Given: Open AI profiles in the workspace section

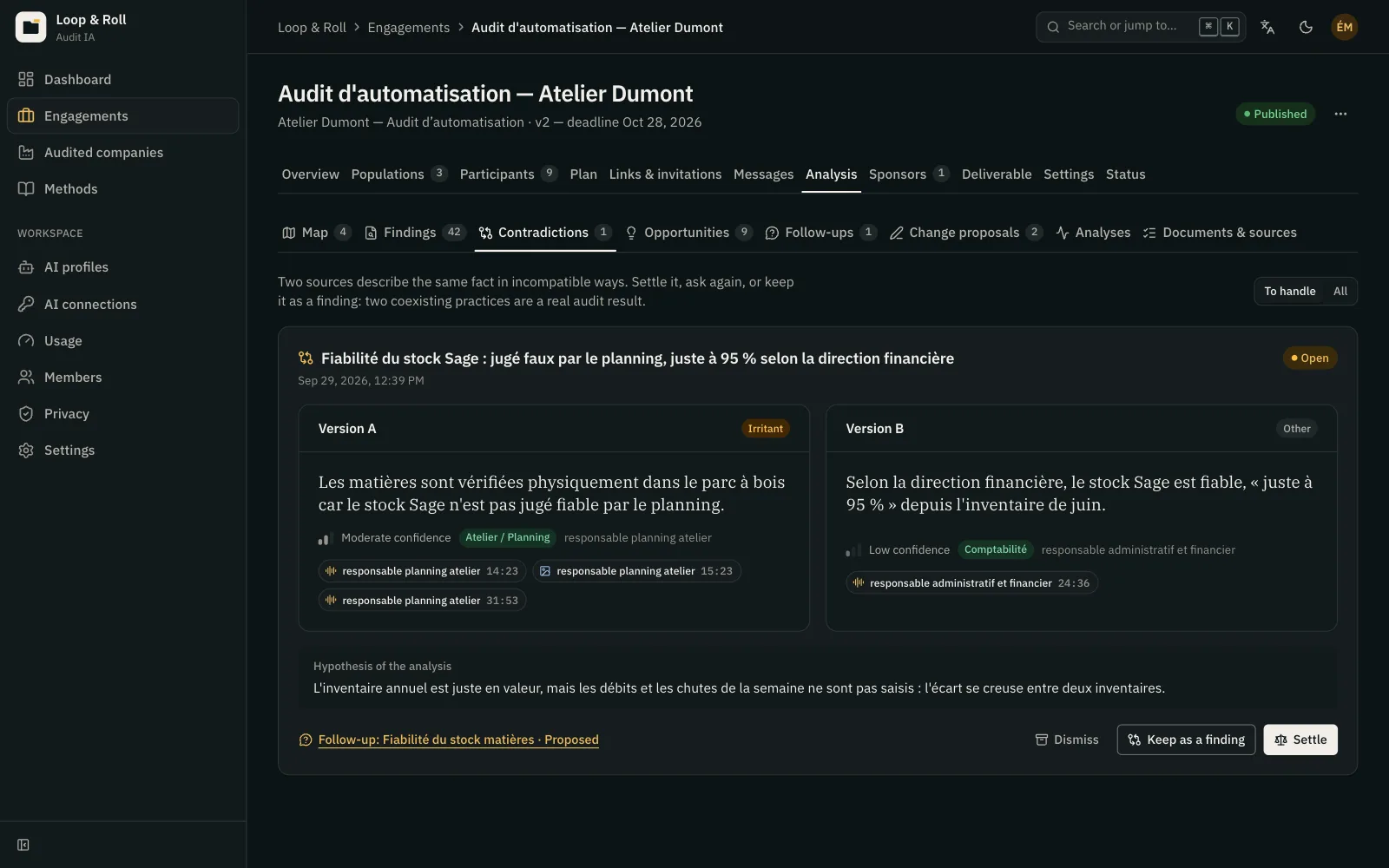Looking at the screenshot, I should [122, 267].
